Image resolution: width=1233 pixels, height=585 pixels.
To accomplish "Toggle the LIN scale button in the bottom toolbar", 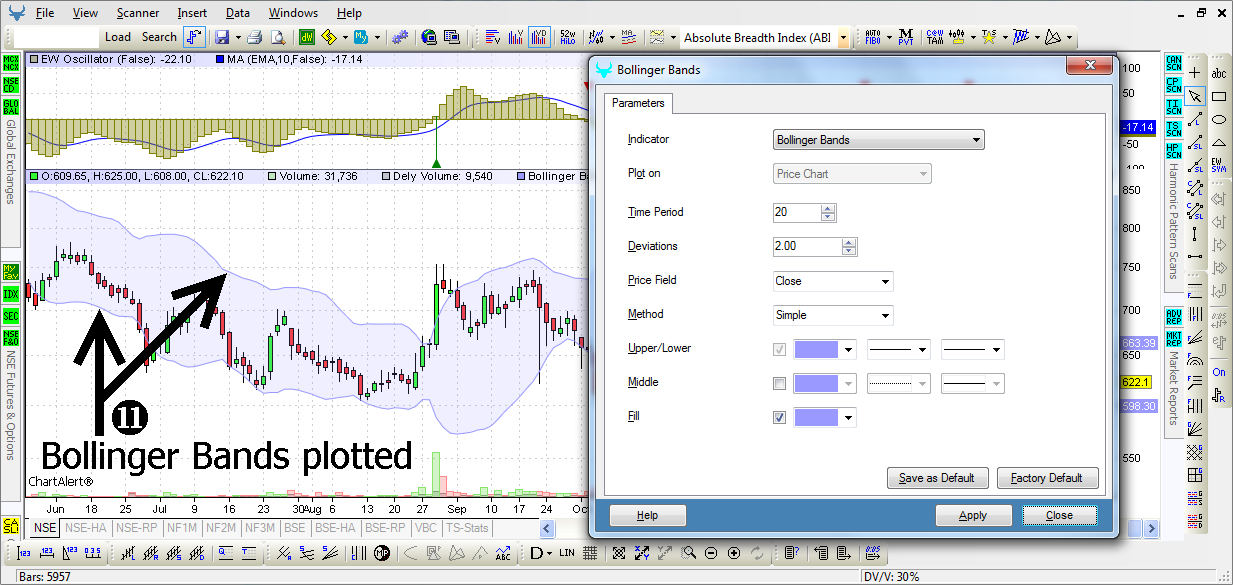I will tap(568, 553).
